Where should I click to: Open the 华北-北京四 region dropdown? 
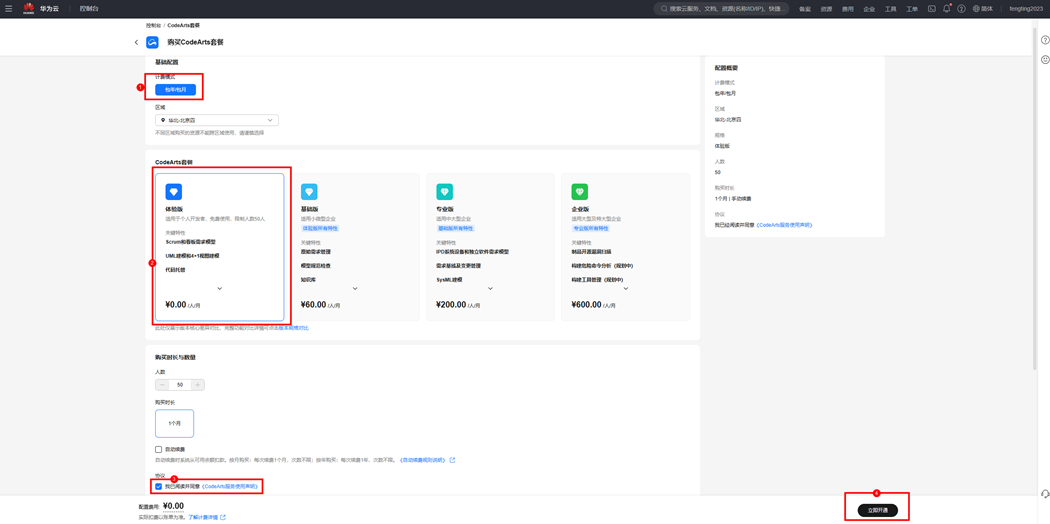click(x=216, y=120)
